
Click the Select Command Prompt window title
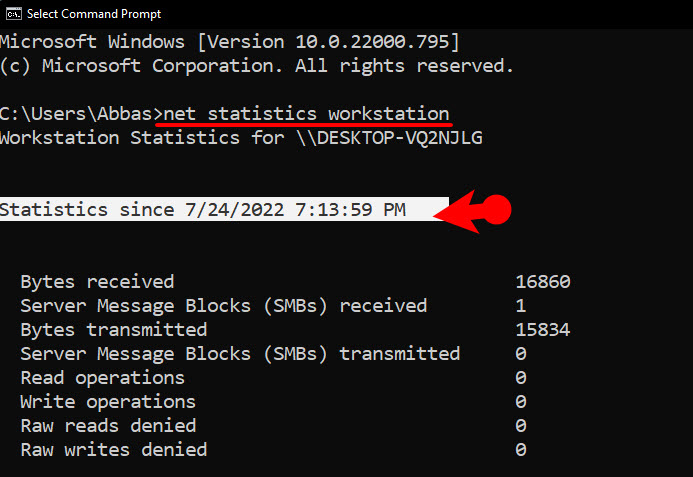[x=94, y=14]
